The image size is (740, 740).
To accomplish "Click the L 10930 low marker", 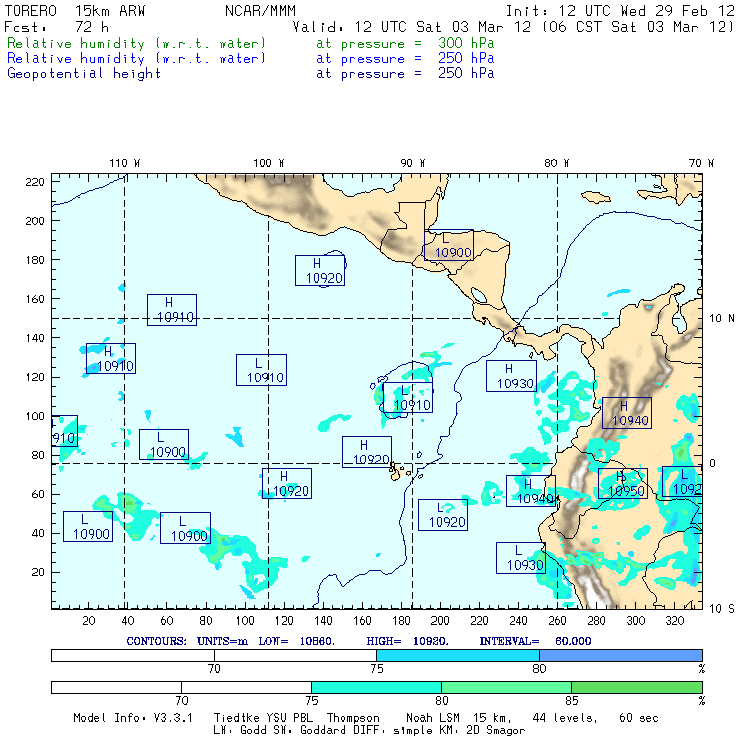I will point(520,558).
